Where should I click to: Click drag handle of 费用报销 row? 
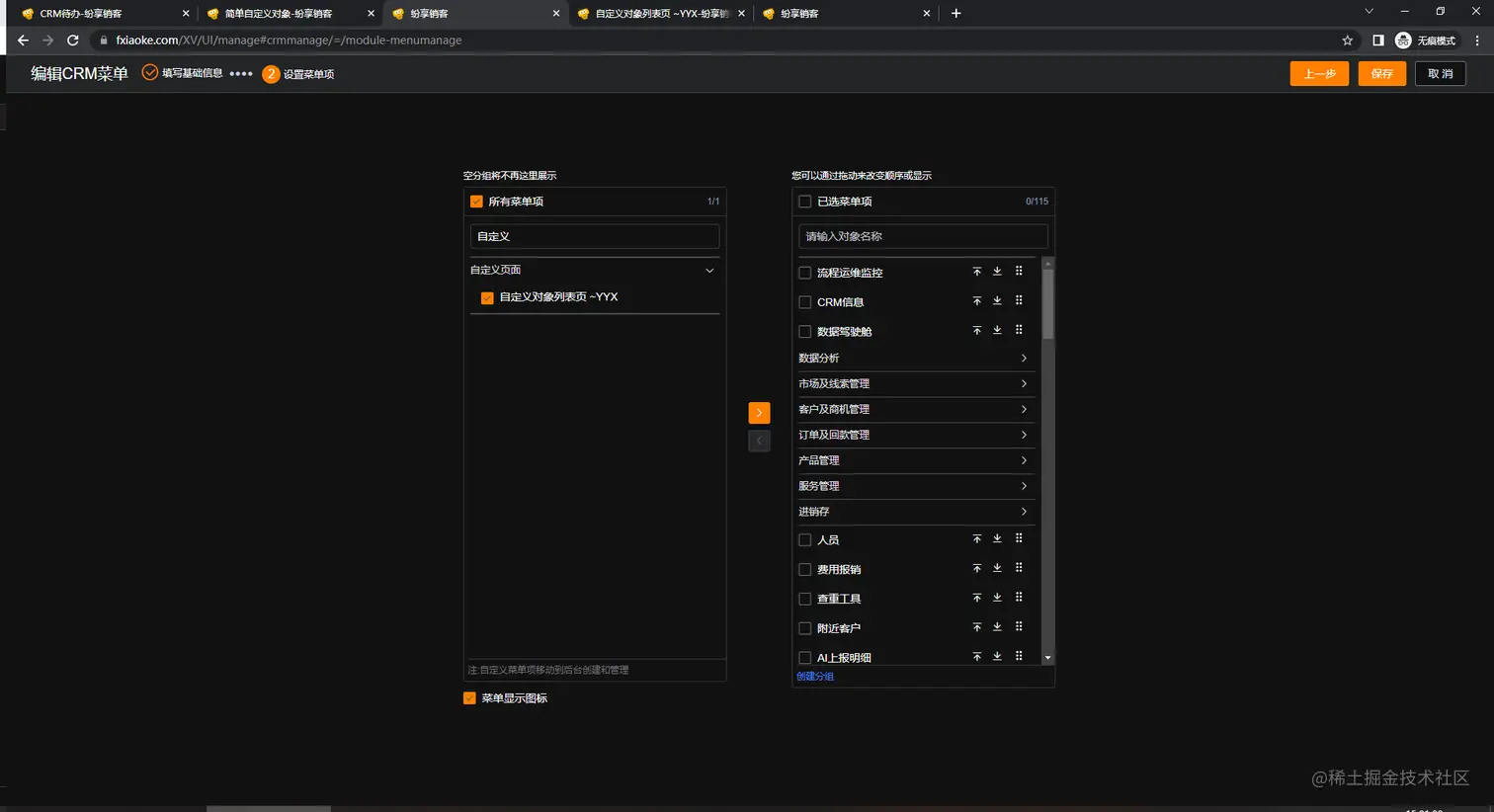1019,569
